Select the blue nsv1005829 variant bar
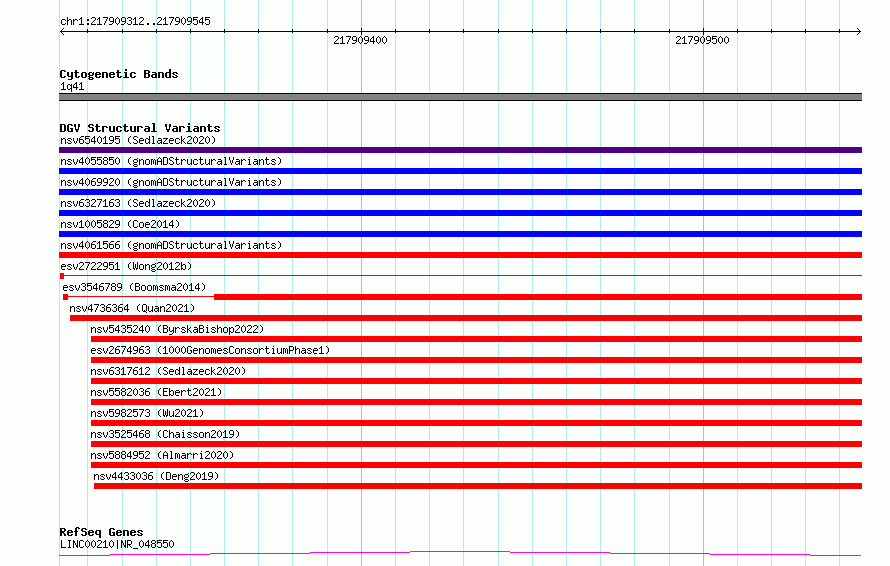 coord(460,234)
